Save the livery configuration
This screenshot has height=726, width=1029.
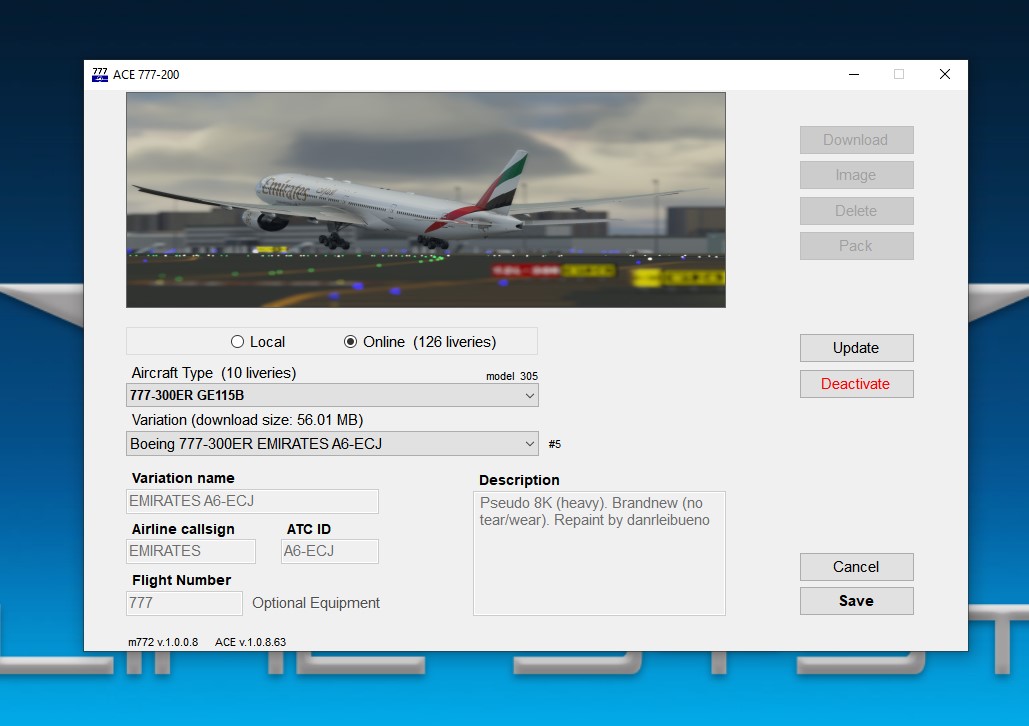click(x=856, y=601)
